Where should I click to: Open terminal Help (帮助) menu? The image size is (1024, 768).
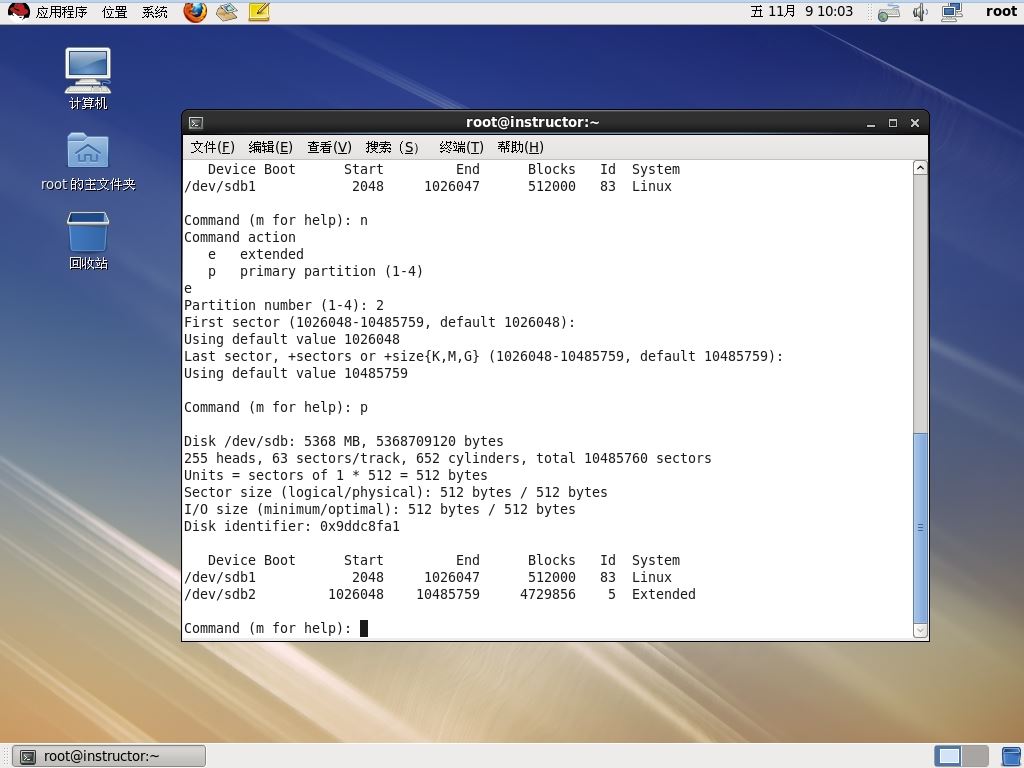tap(520, 148)
